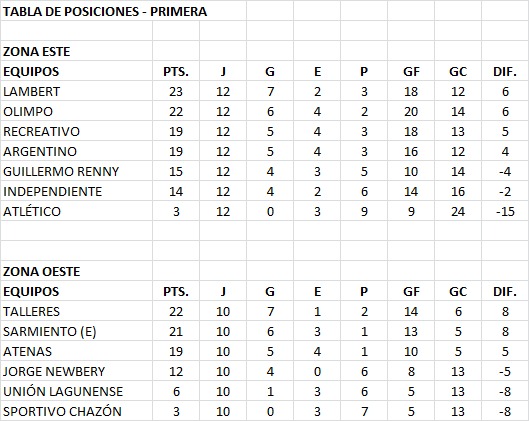The height and width of the screenshot is (421, 529).
Task: Click the Zona Oeste DIF. header cell
Action: [x=505, y=291]
